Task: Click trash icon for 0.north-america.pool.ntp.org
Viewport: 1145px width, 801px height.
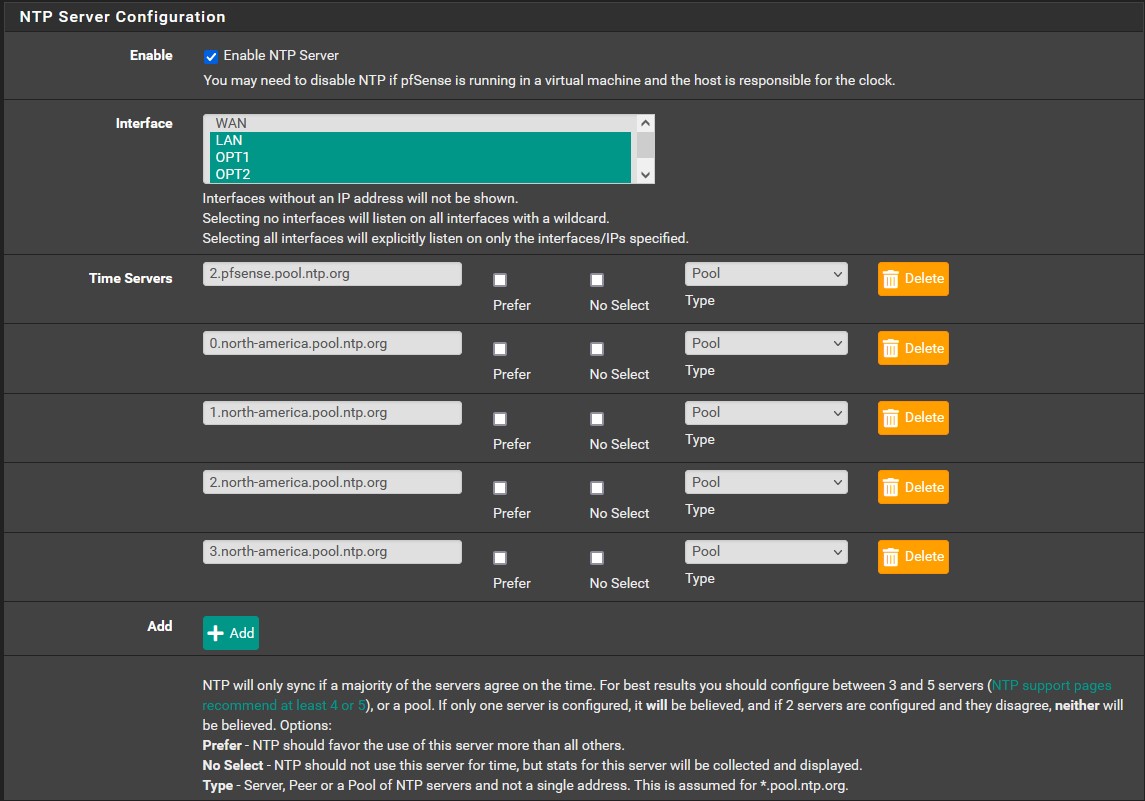Action: 893,348
